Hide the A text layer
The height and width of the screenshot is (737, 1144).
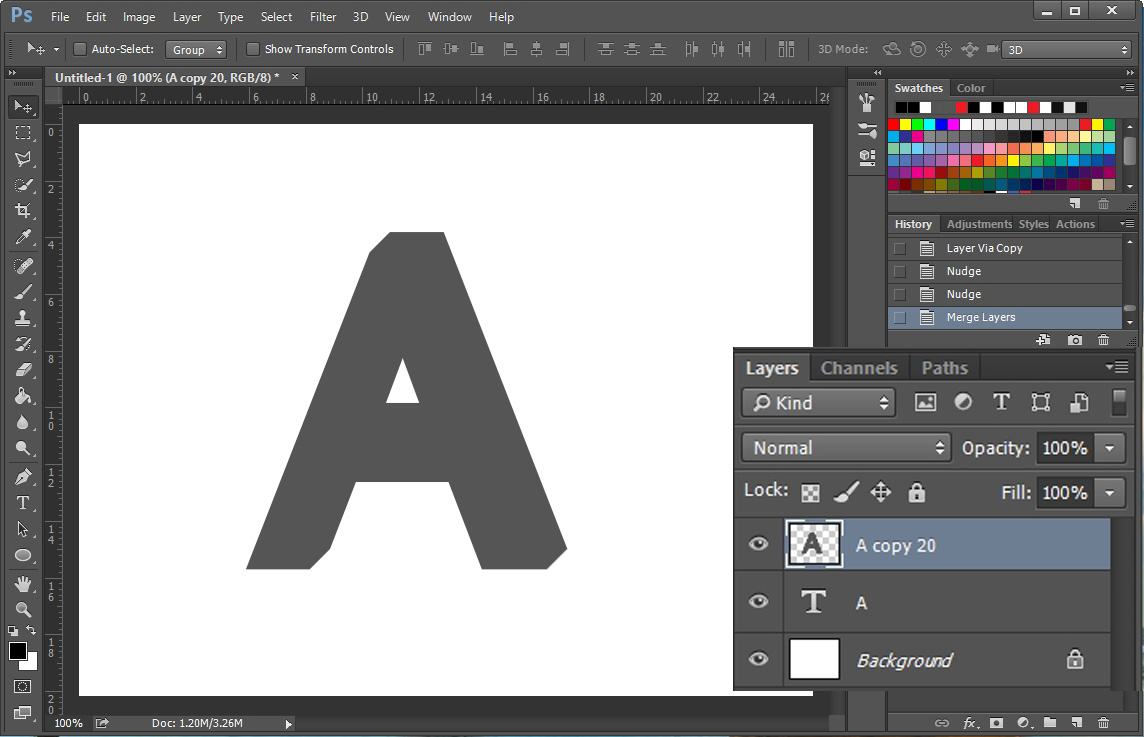759,601
